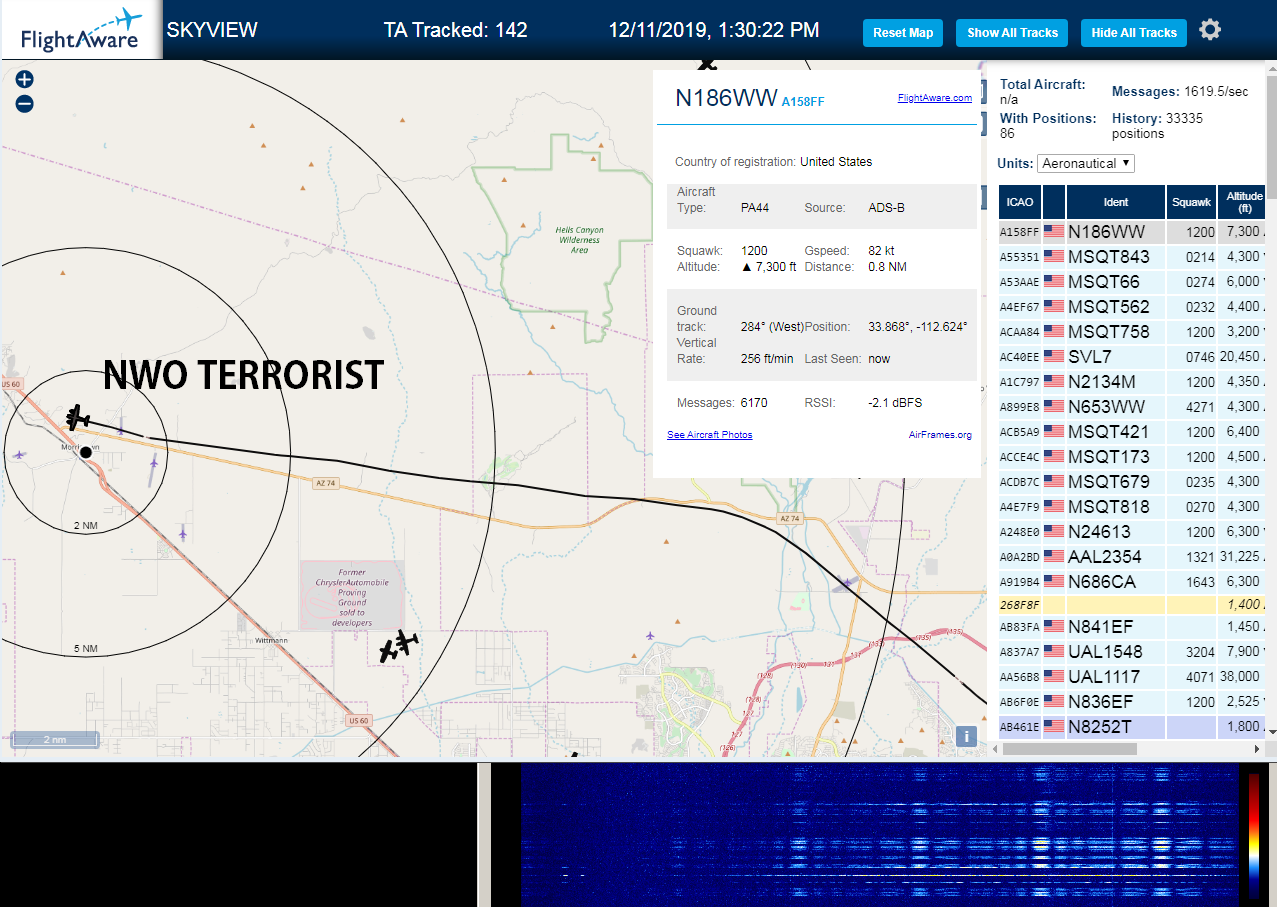Open the FlightAware.com link in aircraft panel
This screenshot has width=1277, height=907.
coord(935,98)
